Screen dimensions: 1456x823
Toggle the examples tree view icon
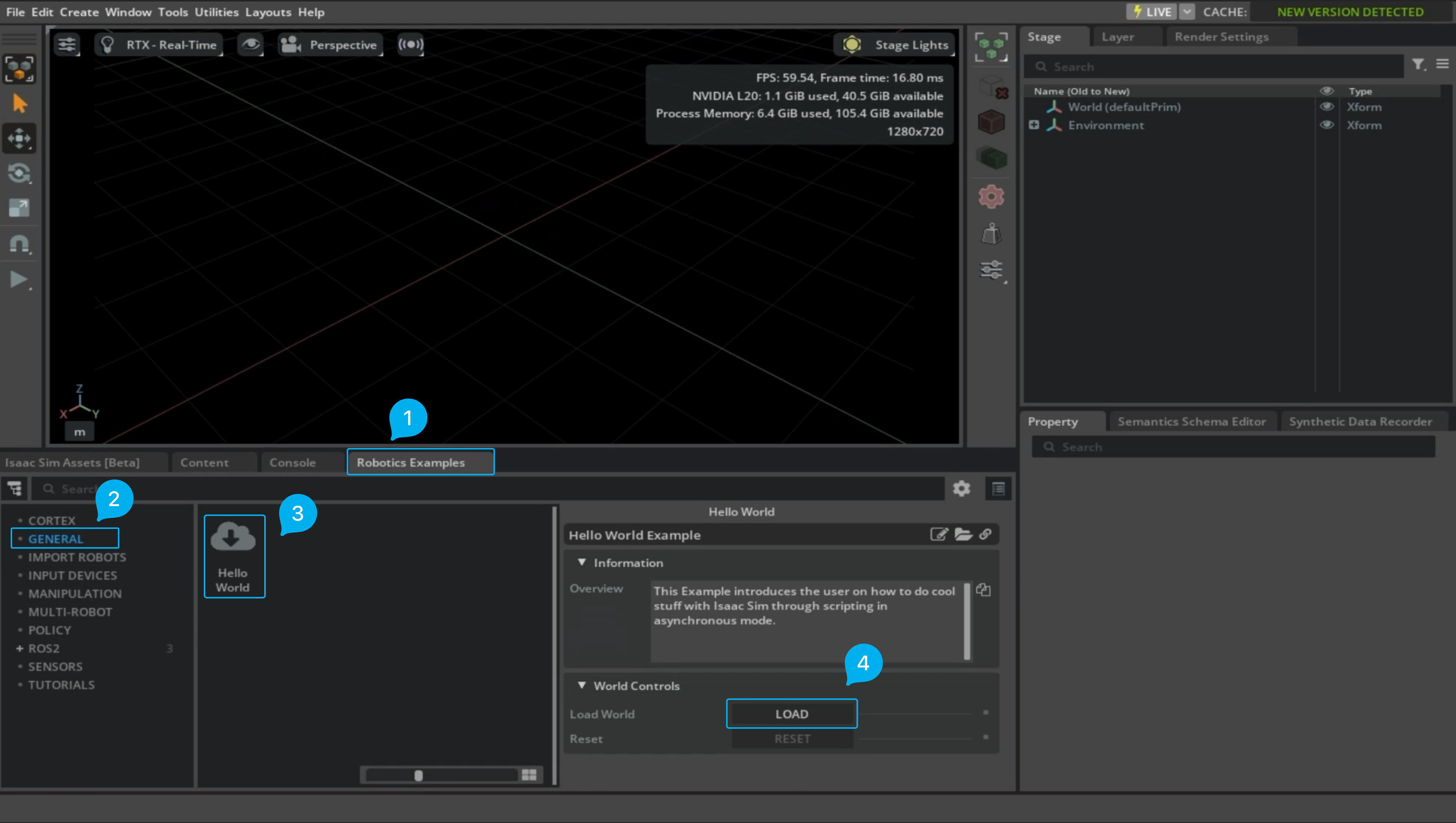(x=14, y=488)
